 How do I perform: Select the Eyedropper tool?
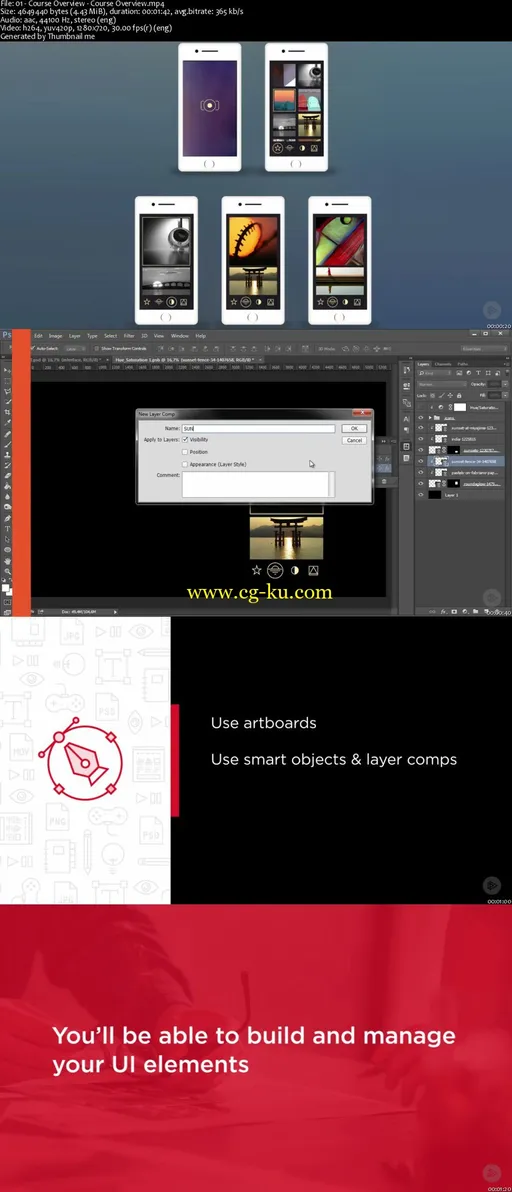pos(8,423)
